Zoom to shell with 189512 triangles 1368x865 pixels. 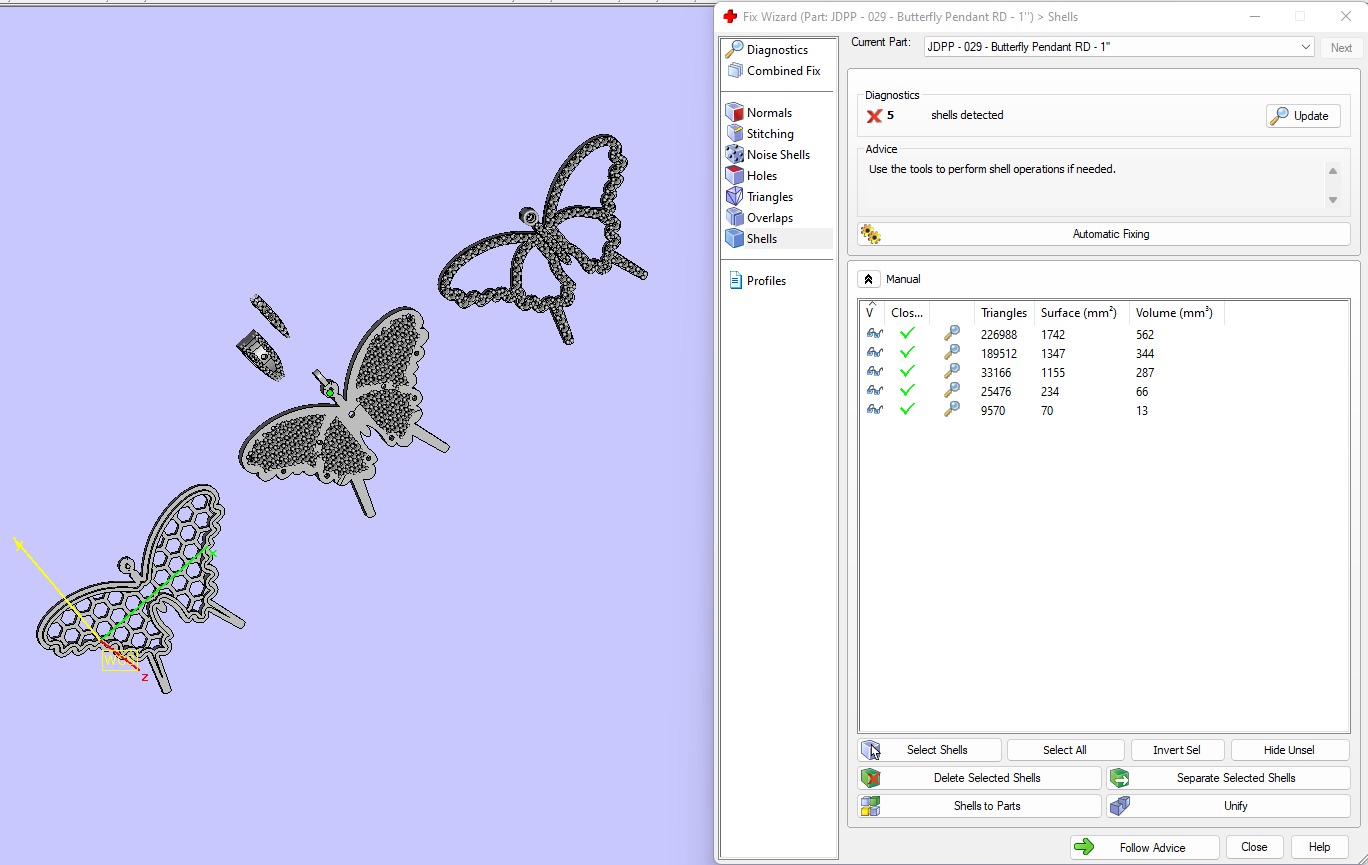point(952,353)
